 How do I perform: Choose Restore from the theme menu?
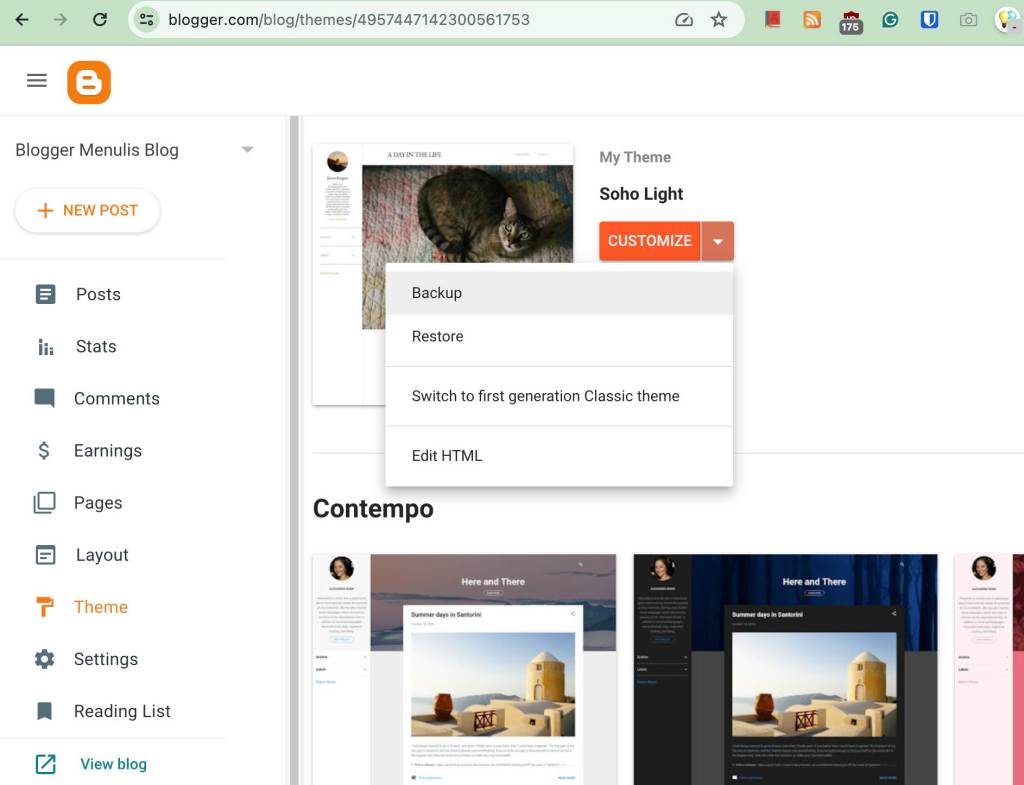(559, 336)
